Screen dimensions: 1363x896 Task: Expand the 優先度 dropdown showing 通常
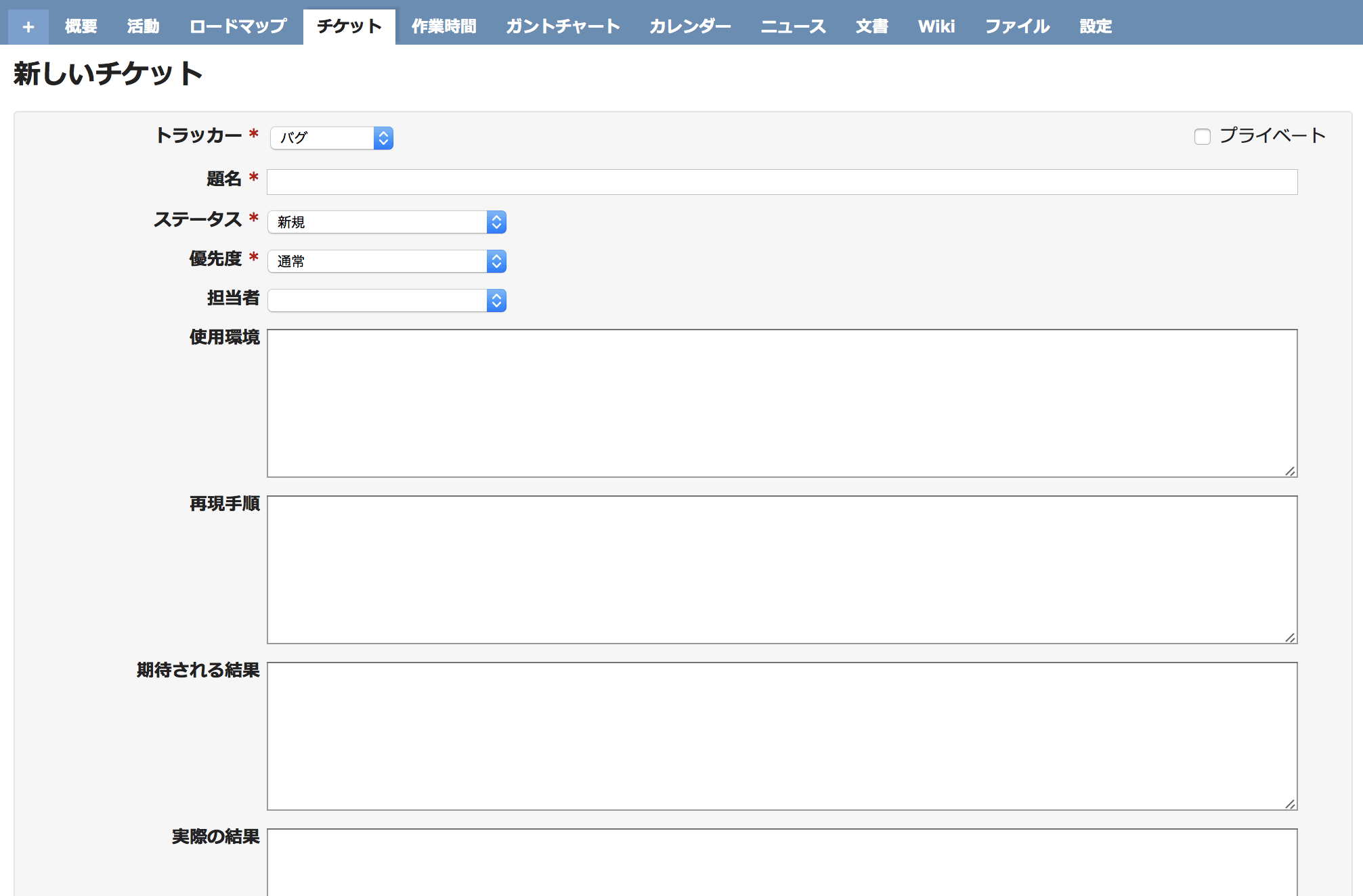click(387, 261)
